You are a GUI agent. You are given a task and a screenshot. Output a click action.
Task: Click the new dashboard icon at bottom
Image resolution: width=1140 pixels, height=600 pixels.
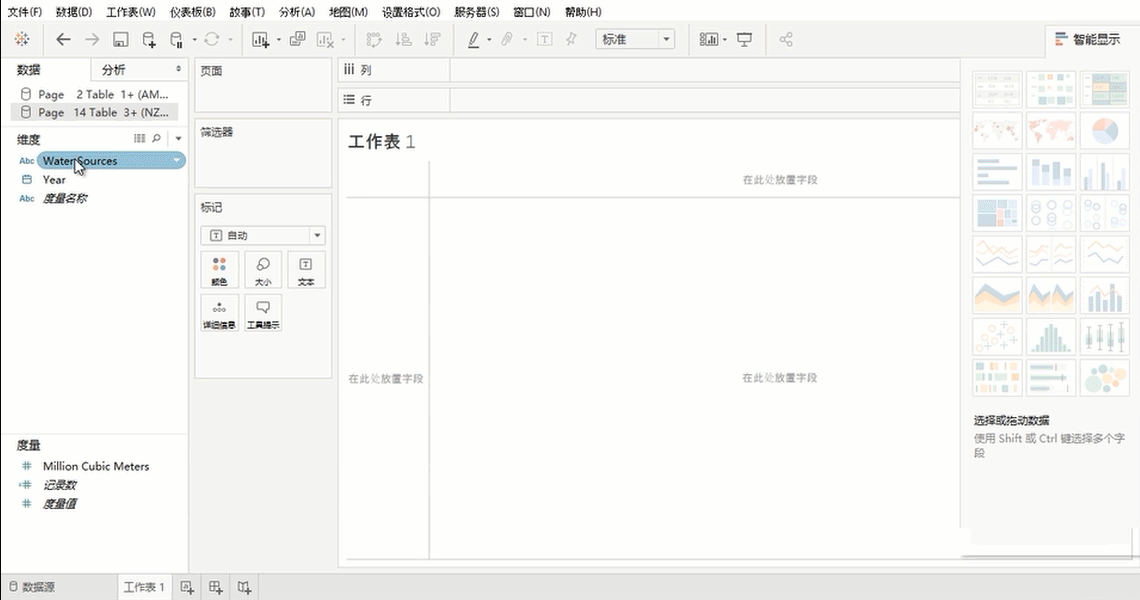coord(216,587)
